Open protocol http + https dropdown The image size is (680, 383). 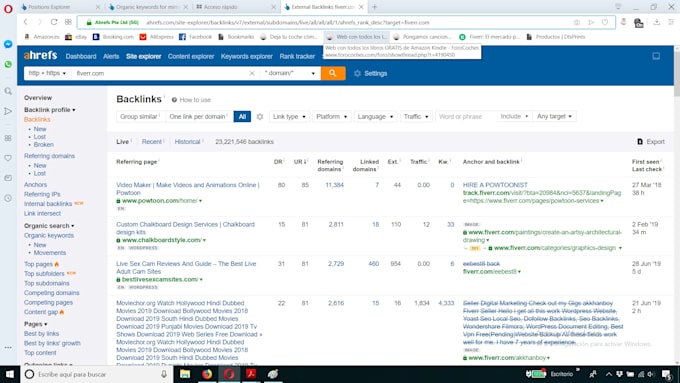pos(47,73)
